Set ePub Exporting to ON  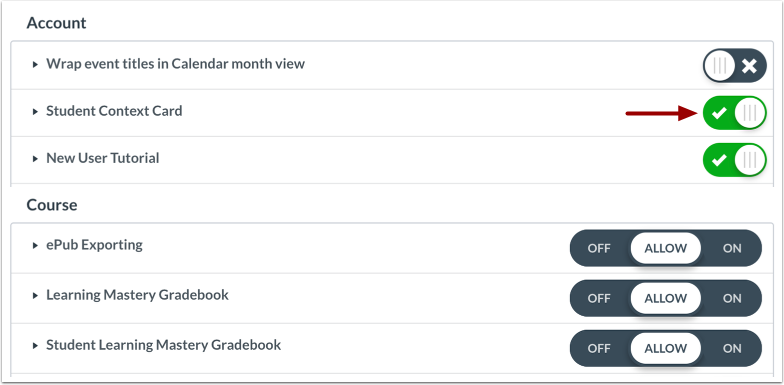click(x=732, y=248)
